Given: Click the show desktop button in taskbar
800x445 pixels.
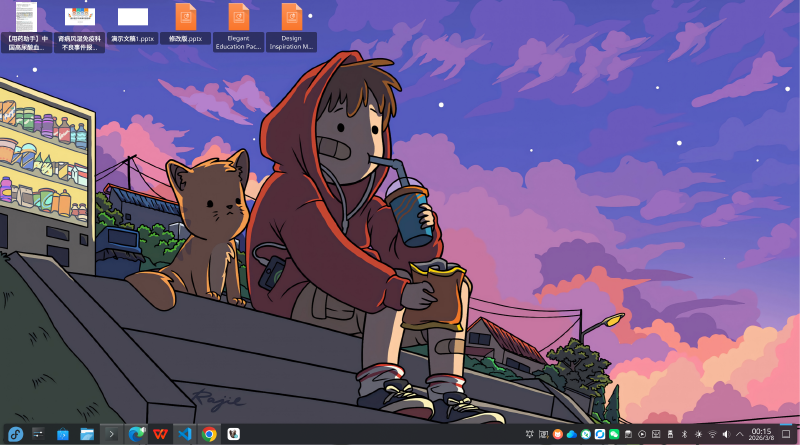Looking at the screenshot, I should [x=786, y=434].
